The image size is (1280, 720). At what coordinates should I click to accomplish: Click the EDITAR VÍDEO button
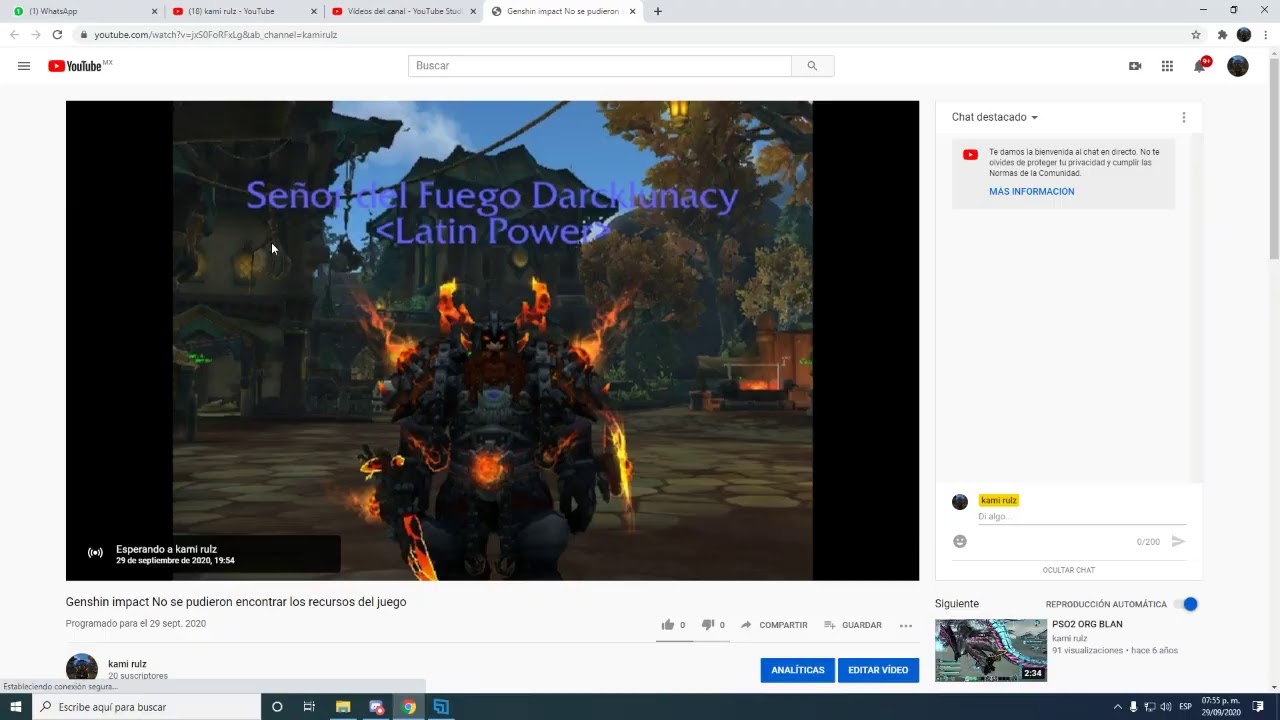pyautogui.click(x=878, y=670)
